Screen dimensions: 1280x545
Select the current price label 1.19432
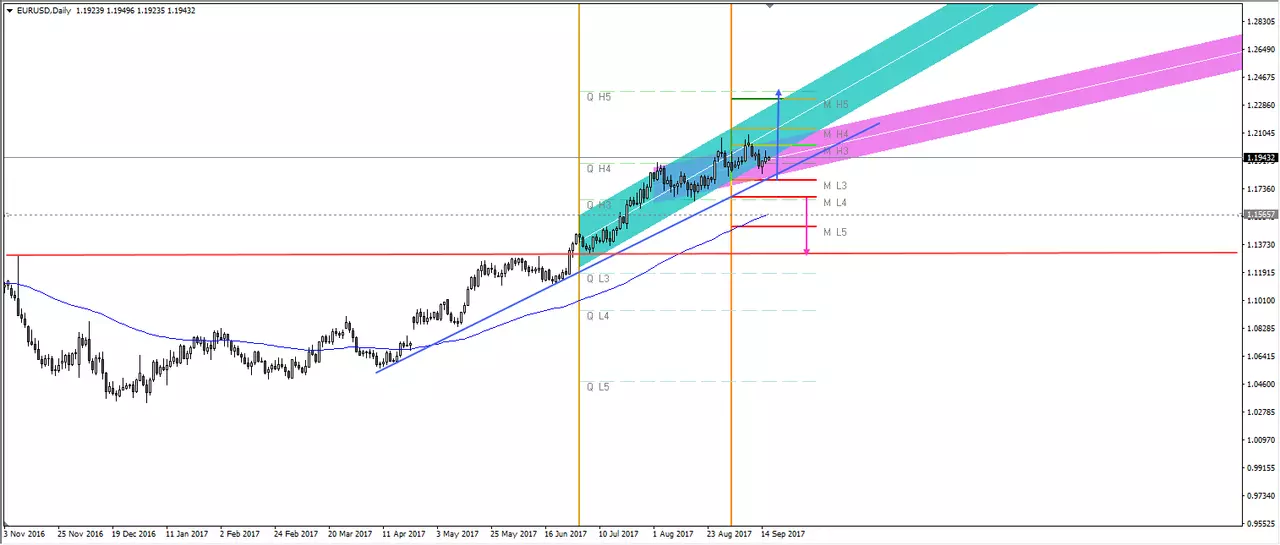tap(1258, 157)
